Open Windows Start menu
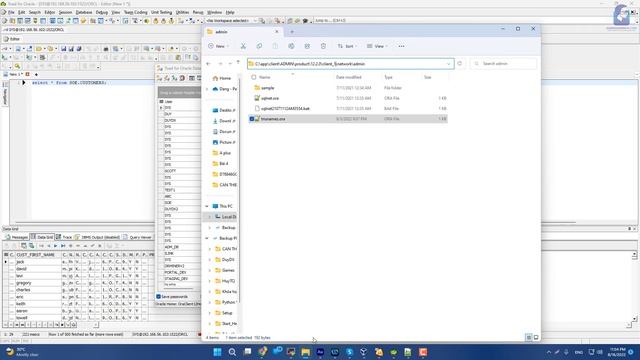This screenshot has height=360, width=640. tap(218, 352)
